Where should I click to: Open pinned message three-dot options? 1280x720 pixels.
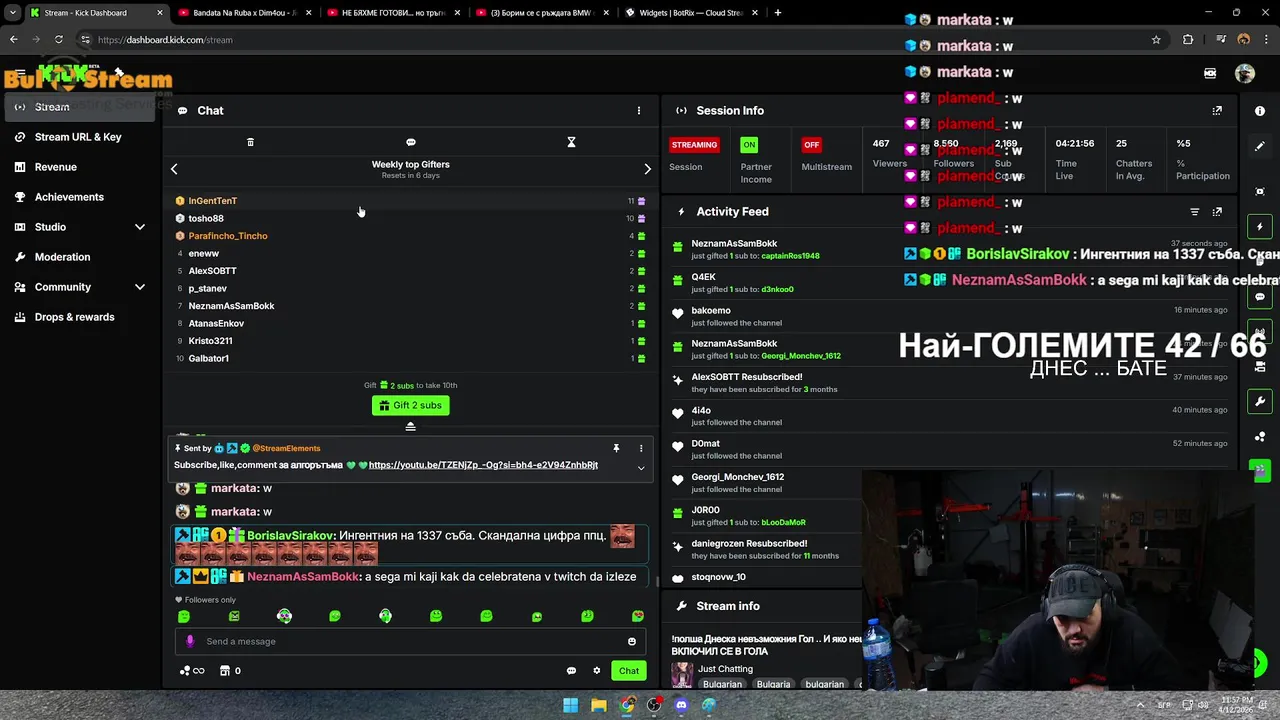coord(641,448)
